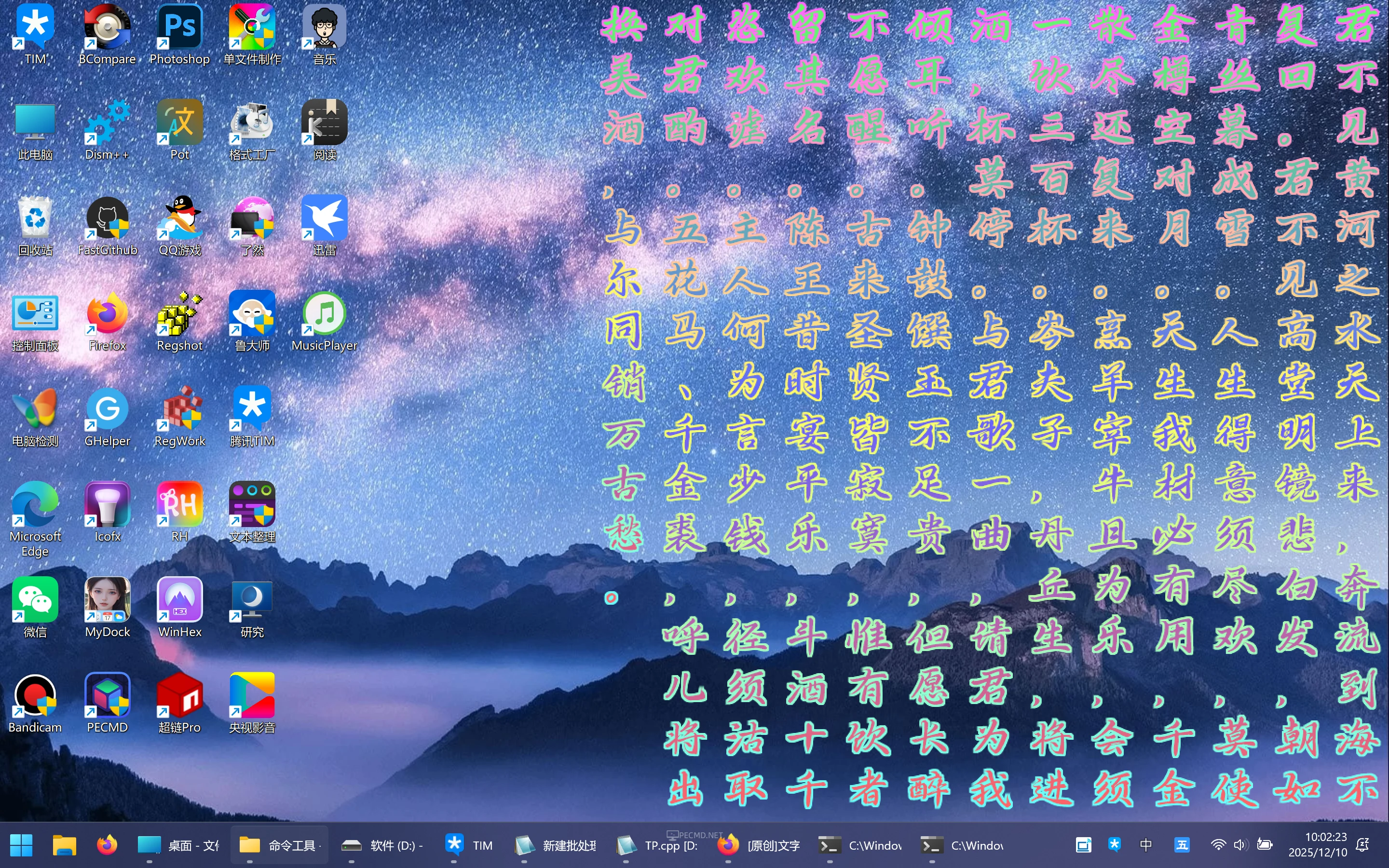Open the Photoshop desktop shortcut
This screenshot has height=868, width=1389.
pyautogui.click(x=179, y=27)
